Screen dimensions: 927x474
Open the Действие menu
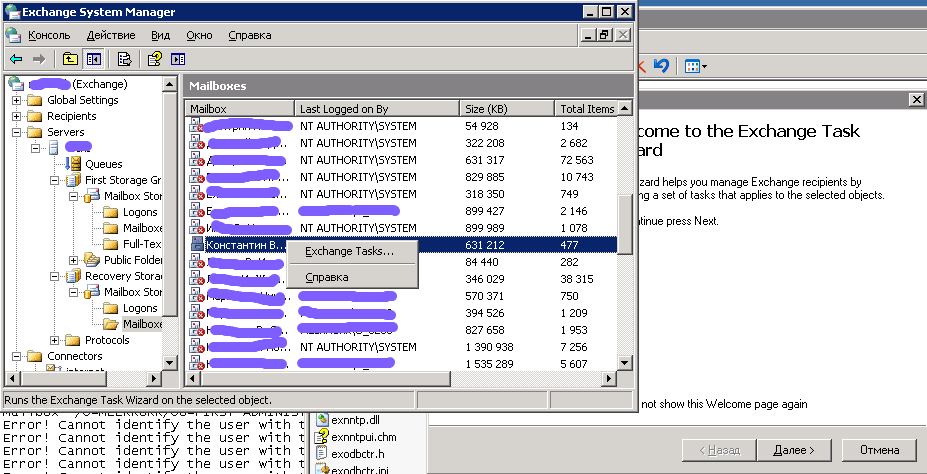point(111,35)
